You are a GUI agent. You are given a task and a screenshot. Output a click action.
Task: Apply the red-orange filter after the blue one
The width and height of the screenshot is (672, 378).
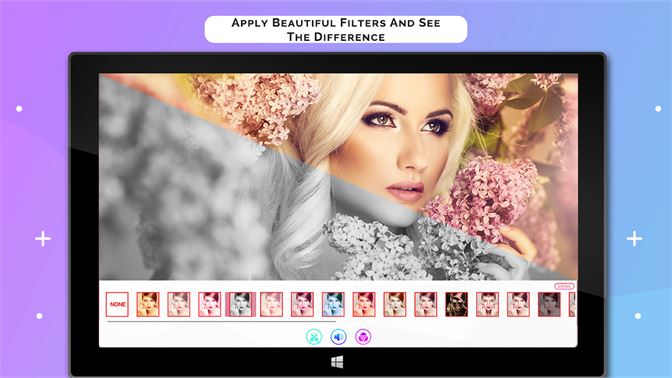point(364,304)
